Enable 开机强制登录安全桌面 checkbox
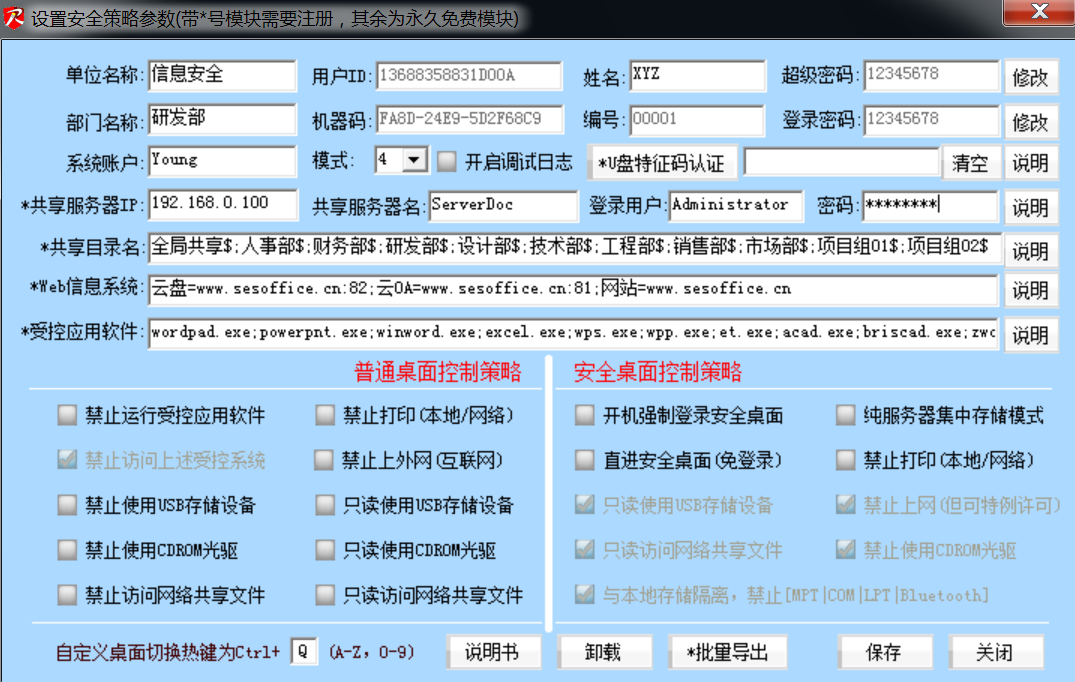The height and width of the screenshot is (682, 1075). pyautogui.click(x=585, y=415)
